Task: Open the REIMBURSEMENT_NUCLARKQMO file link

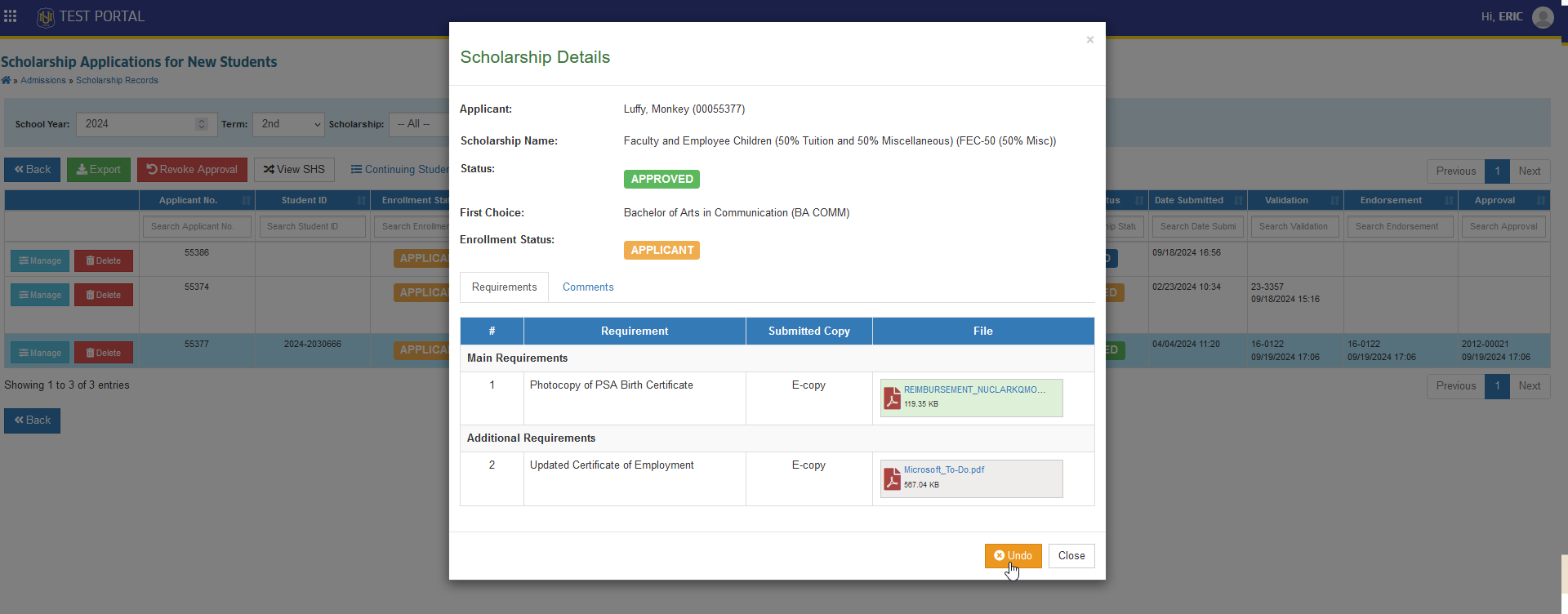Action: [x=974, y=389]
